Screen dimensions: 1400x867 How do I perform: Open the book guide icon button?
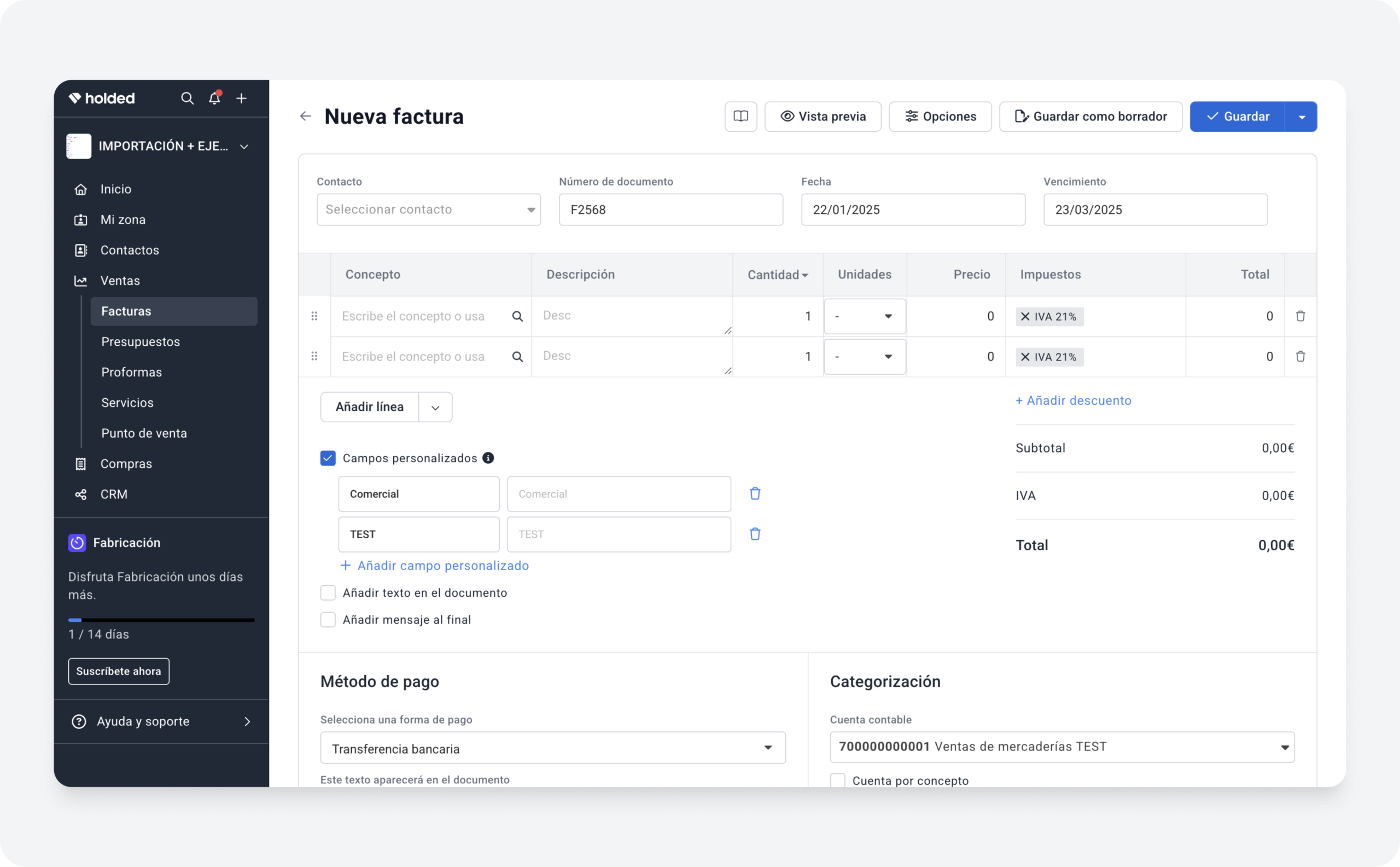[740, 117]
